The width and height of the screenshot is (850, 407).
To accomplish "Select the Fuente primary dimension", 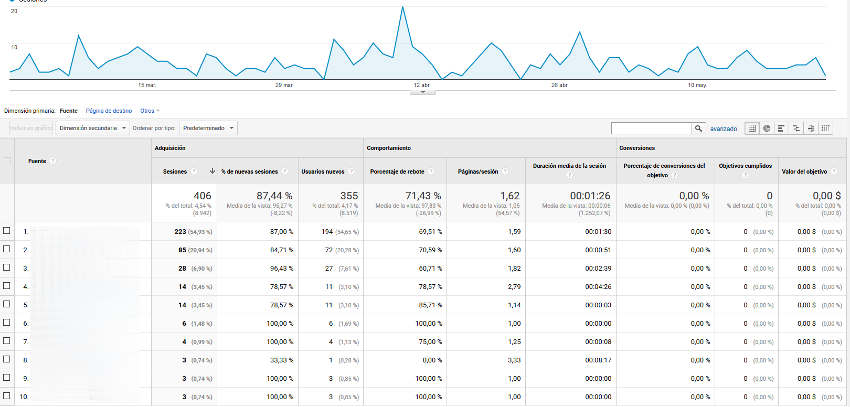I will pos(69,111).
